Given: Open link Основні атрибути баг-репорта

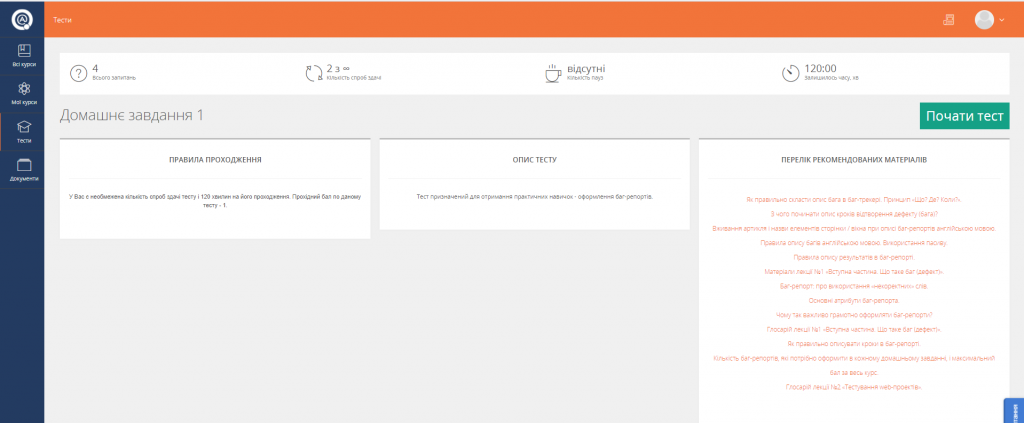Looking at the screenshot, I should click(x=854, y=300).
